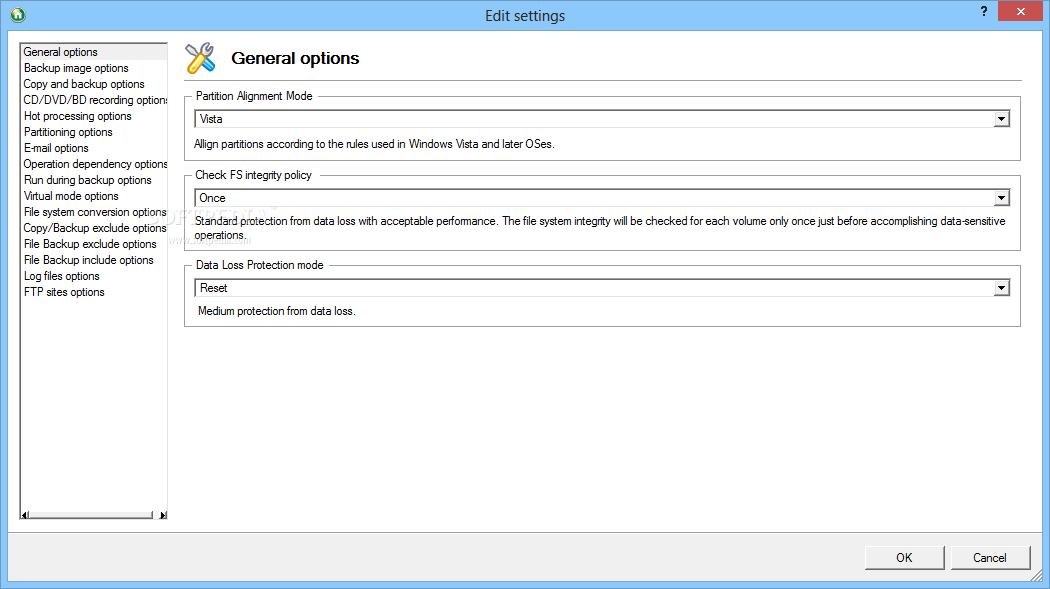This screenshot has width=1050, height=589.
Task: Click the question mark help button
Action: pyautogui.click(x=984, y=11)
